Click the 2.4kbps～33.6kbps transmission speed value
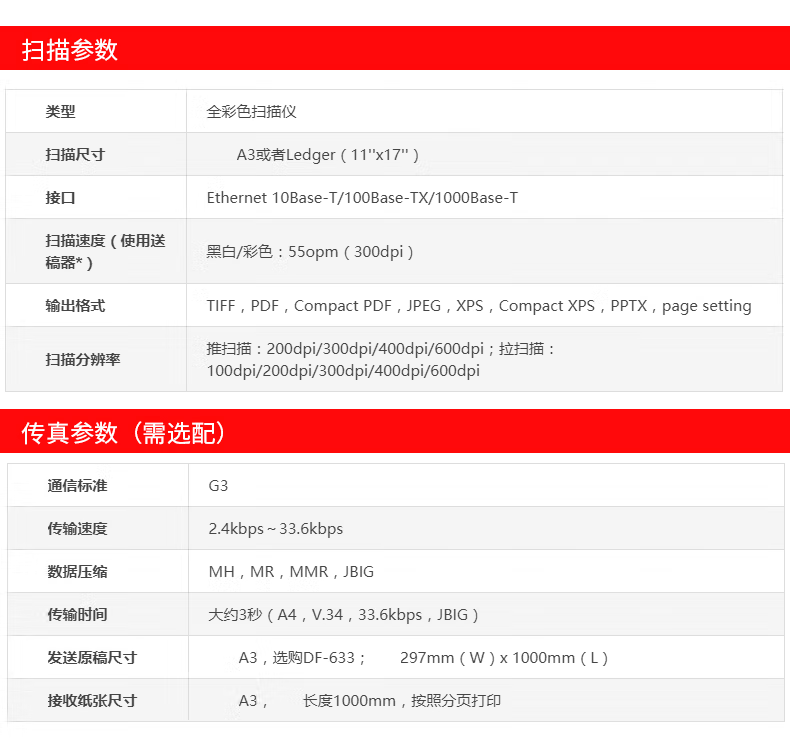Screen dimensions: 790x753 coord(276,529)
